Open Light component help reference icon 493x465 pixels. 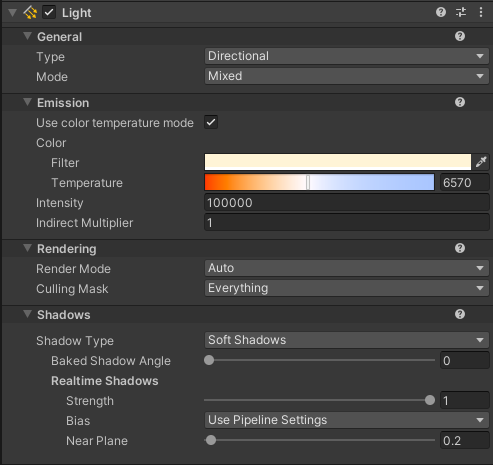tap(441, 12)
